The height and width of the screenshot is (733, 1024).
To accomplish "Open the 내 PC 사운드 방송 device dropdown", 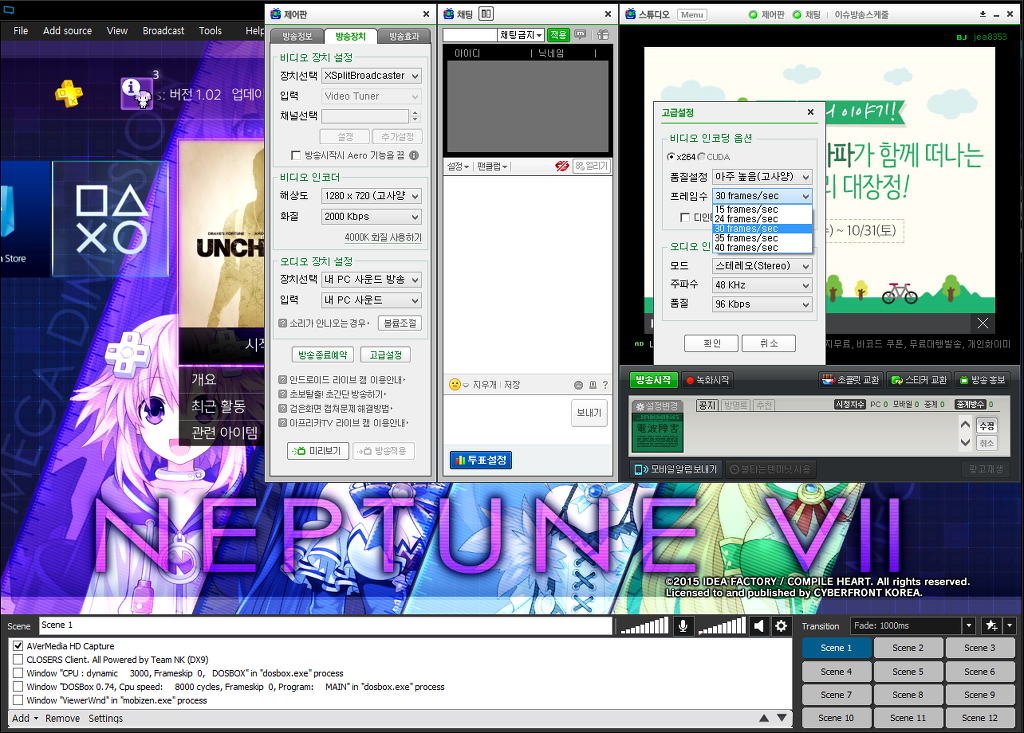I will coord(371,280).
